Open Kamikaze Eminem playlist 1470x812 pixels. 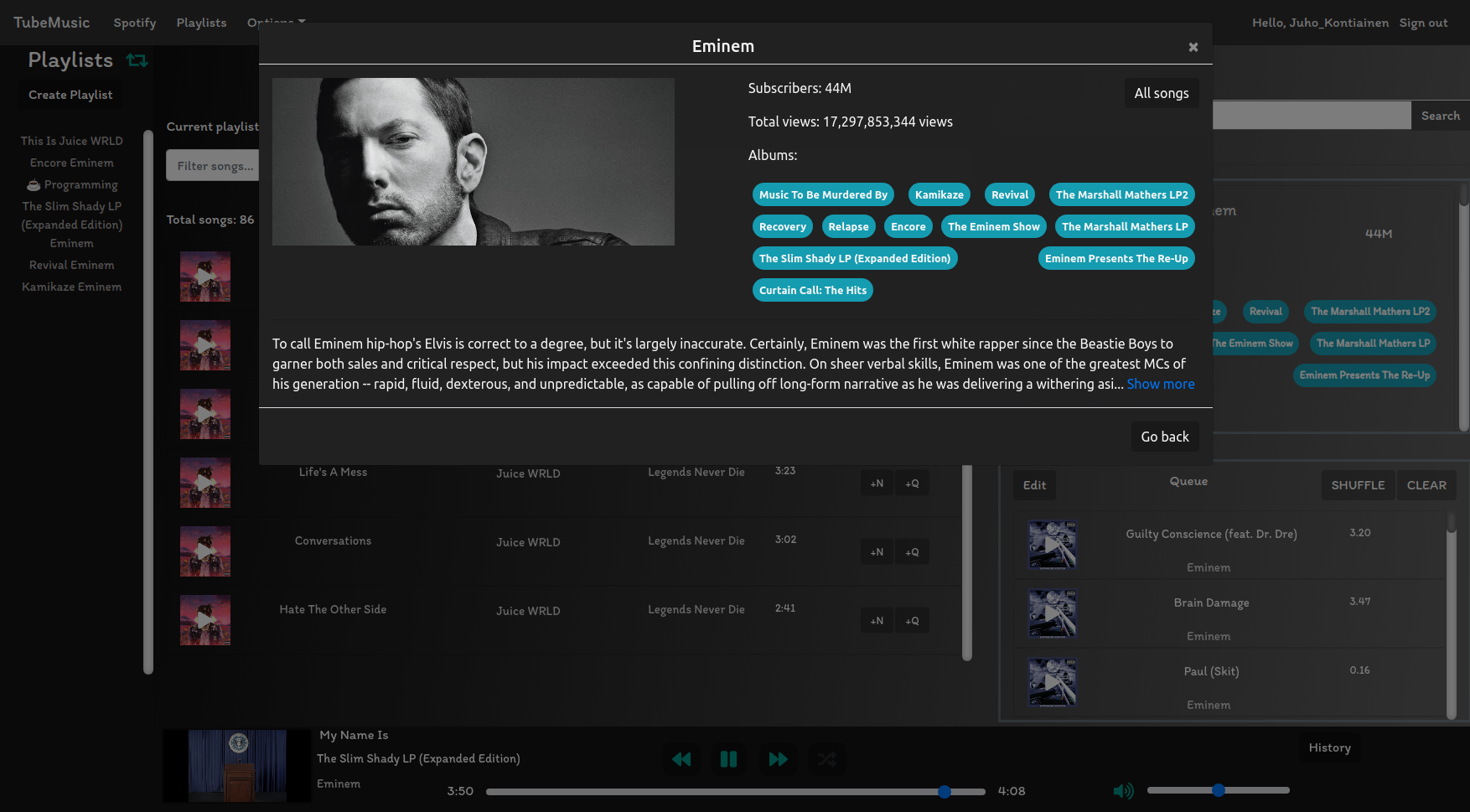pos(72,287)
